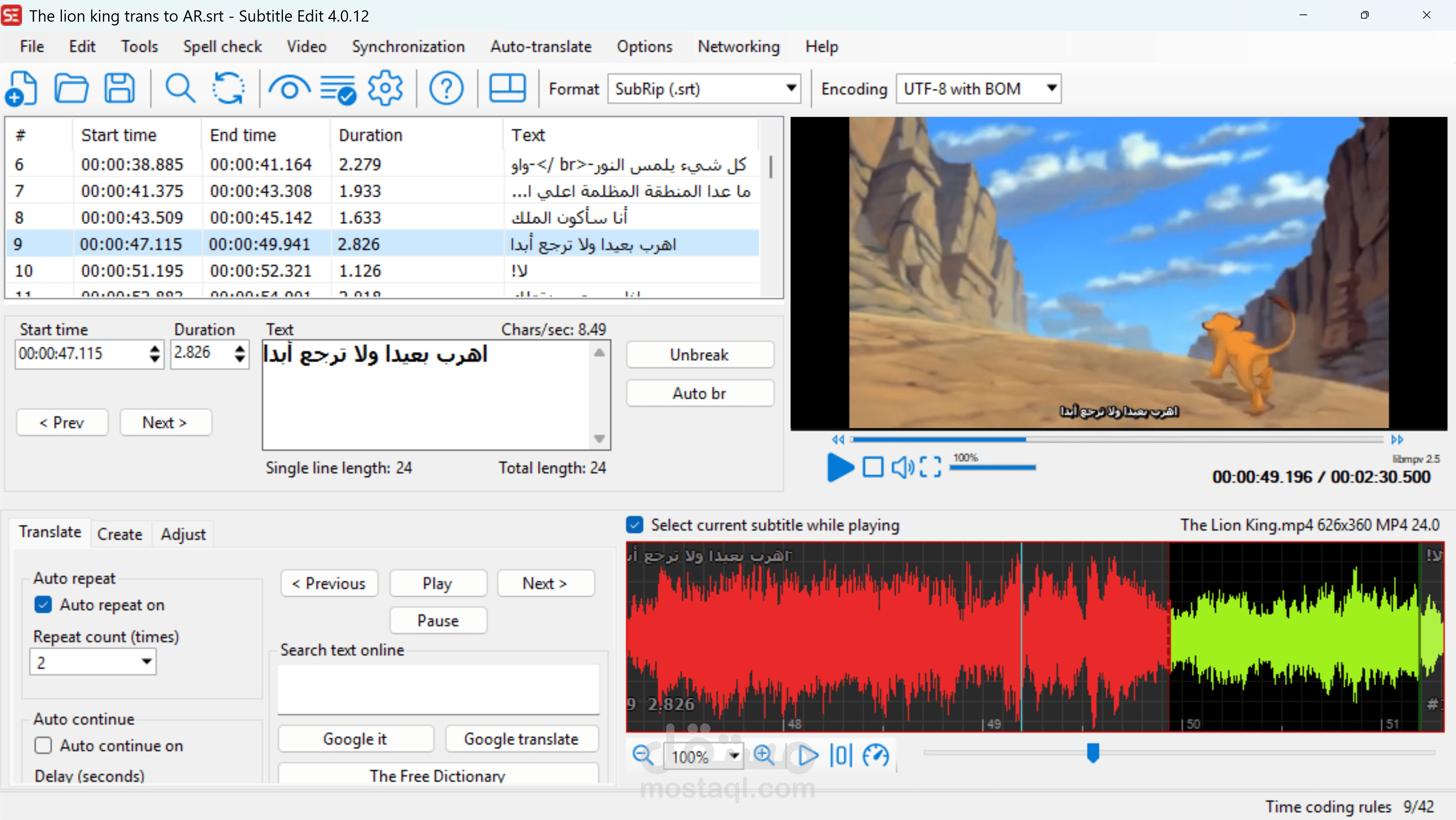Click Play button in Translate tab
1456x820 pixels.
click(438, 583)
